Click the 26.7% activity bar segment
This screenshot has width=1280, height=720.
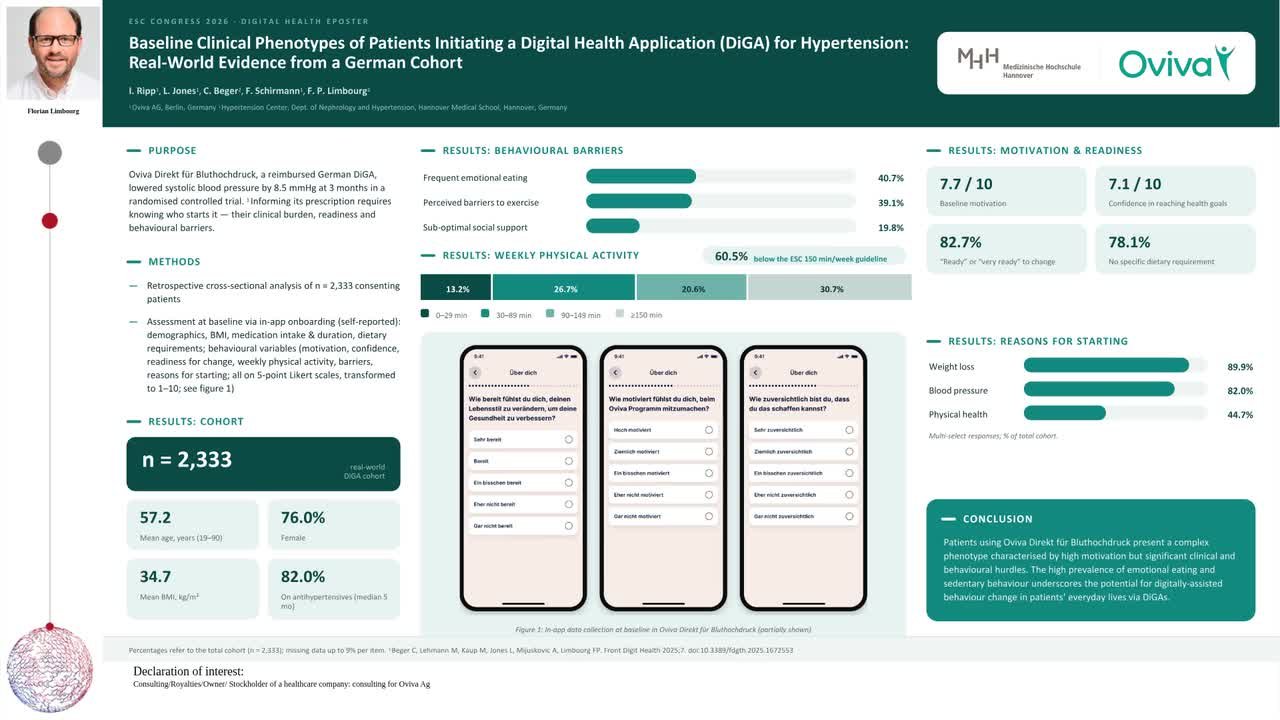point(564,288)
